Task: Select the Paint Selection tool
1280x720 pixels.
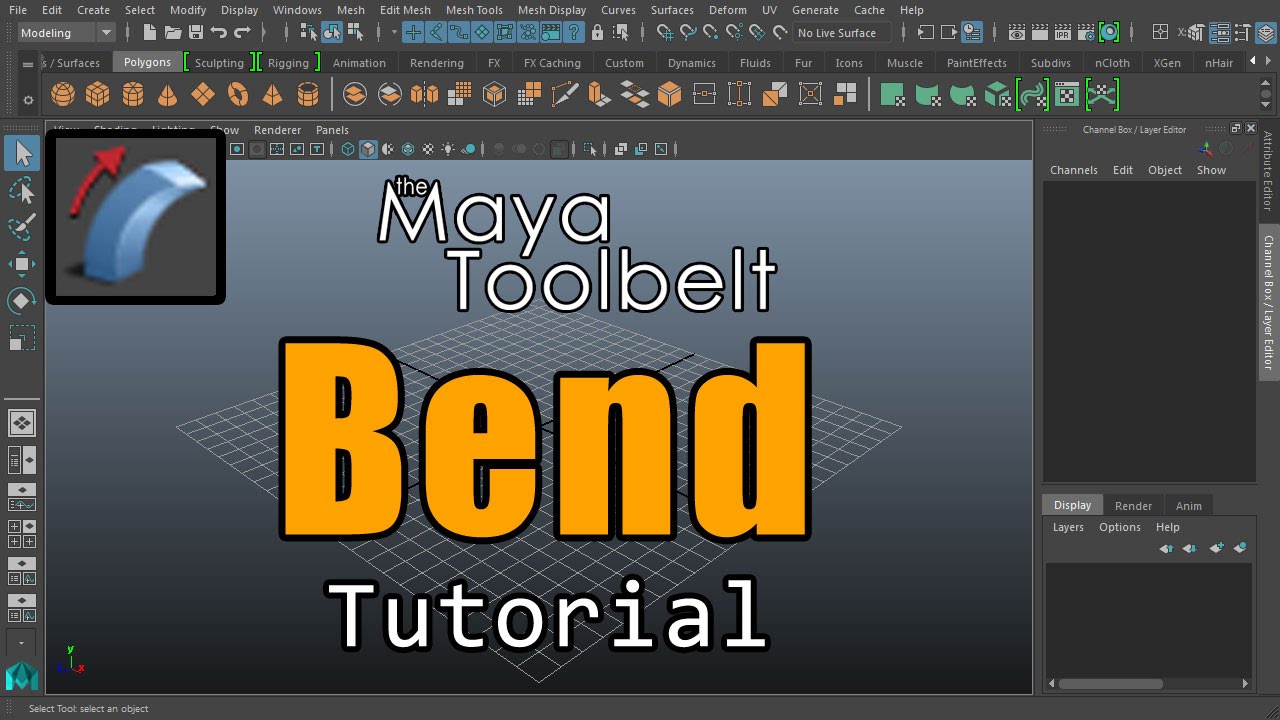Action: (22, 226)
